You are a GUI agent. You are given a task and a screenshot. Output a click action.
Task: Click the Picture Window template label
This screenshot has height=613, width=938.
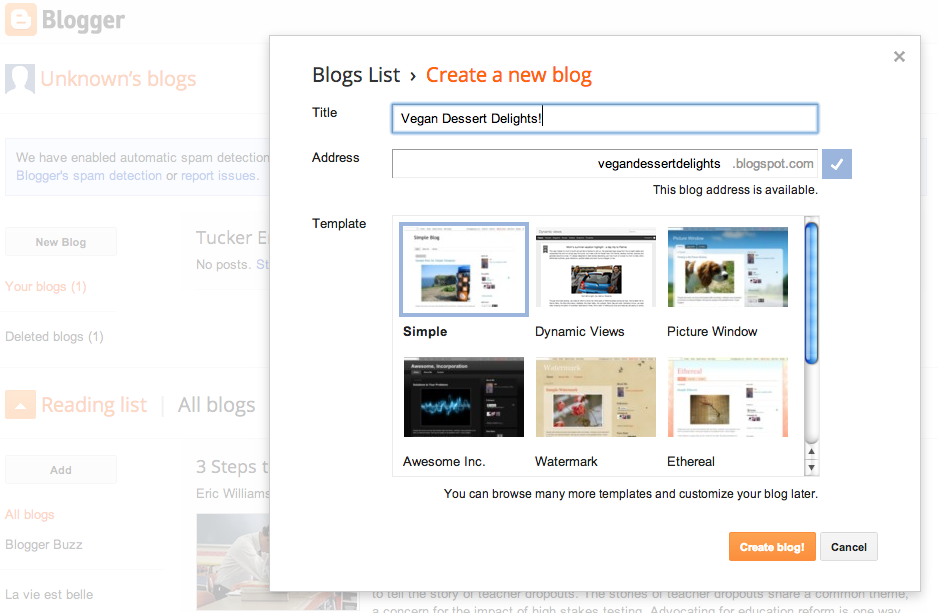tap(712, 331)
